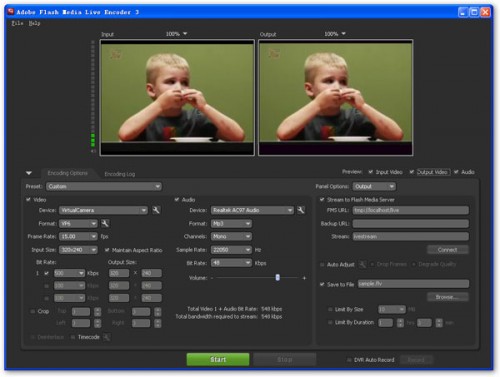The width and height of the screenshot is (500, 377).
Task: Open the Input Size dropdown
Action: pos(78,250)
